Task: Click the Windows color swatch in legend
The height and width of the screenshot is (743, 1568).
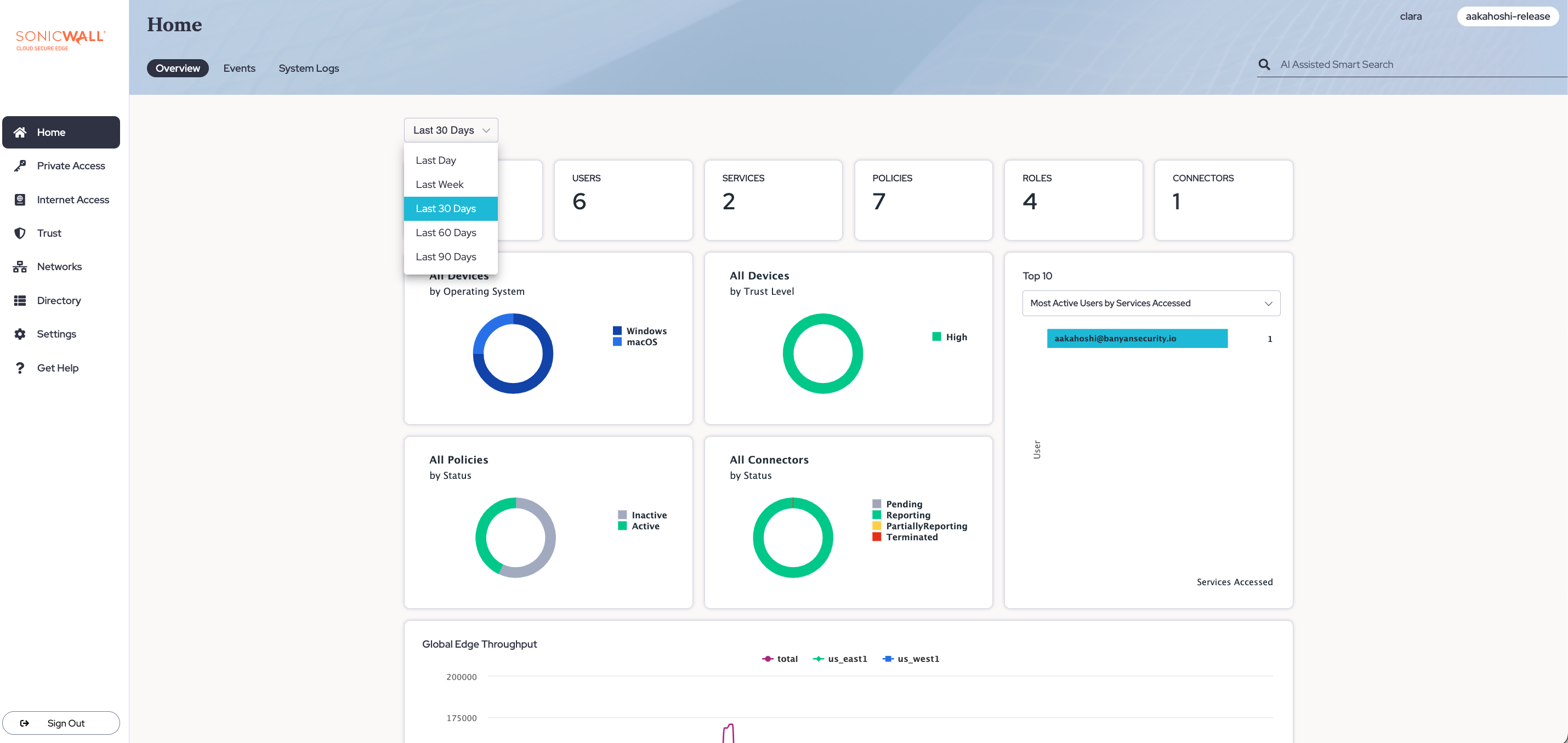Action: point(617,331)
